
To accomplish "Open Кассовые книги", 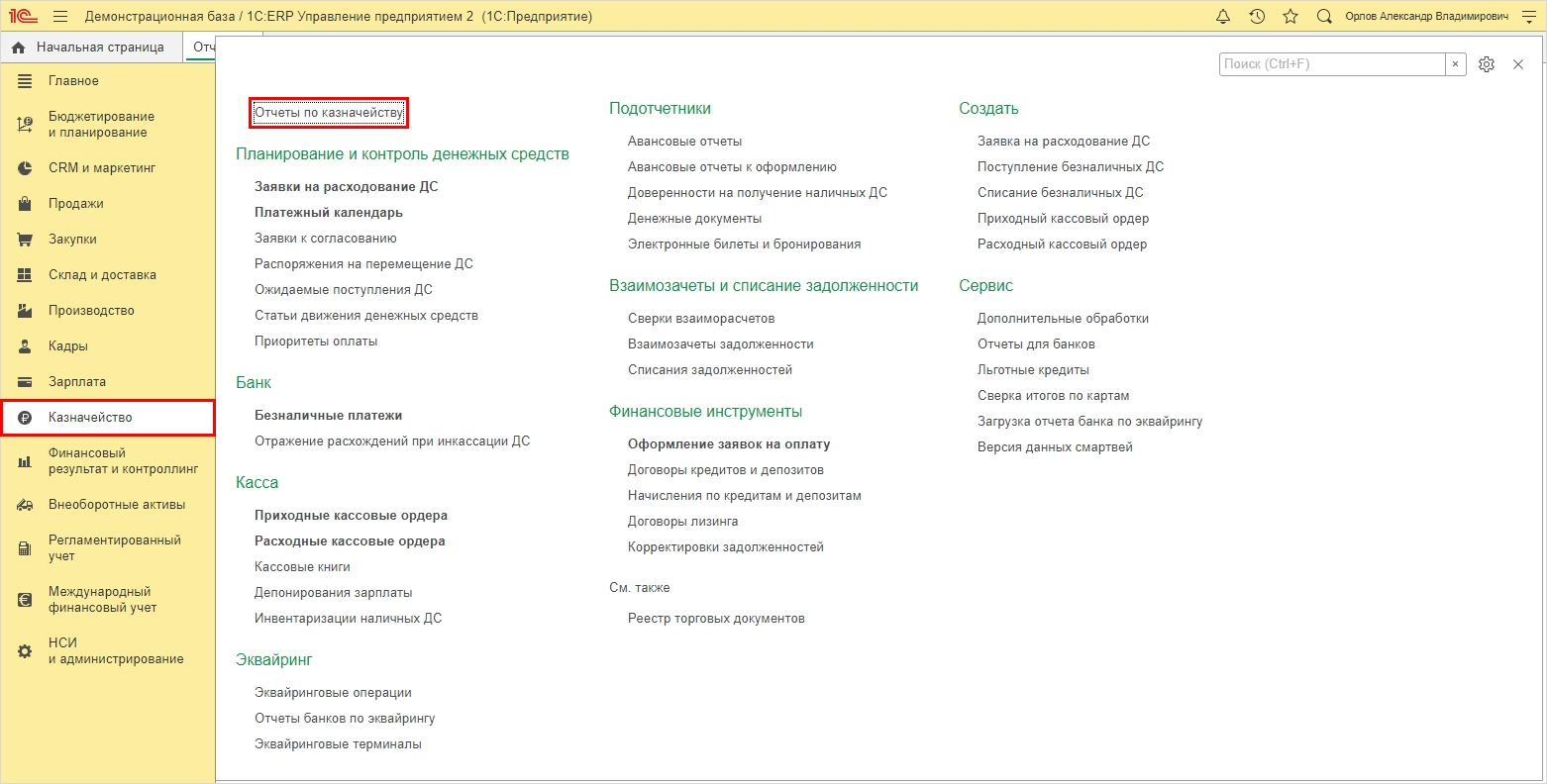I will click(302, 567).
